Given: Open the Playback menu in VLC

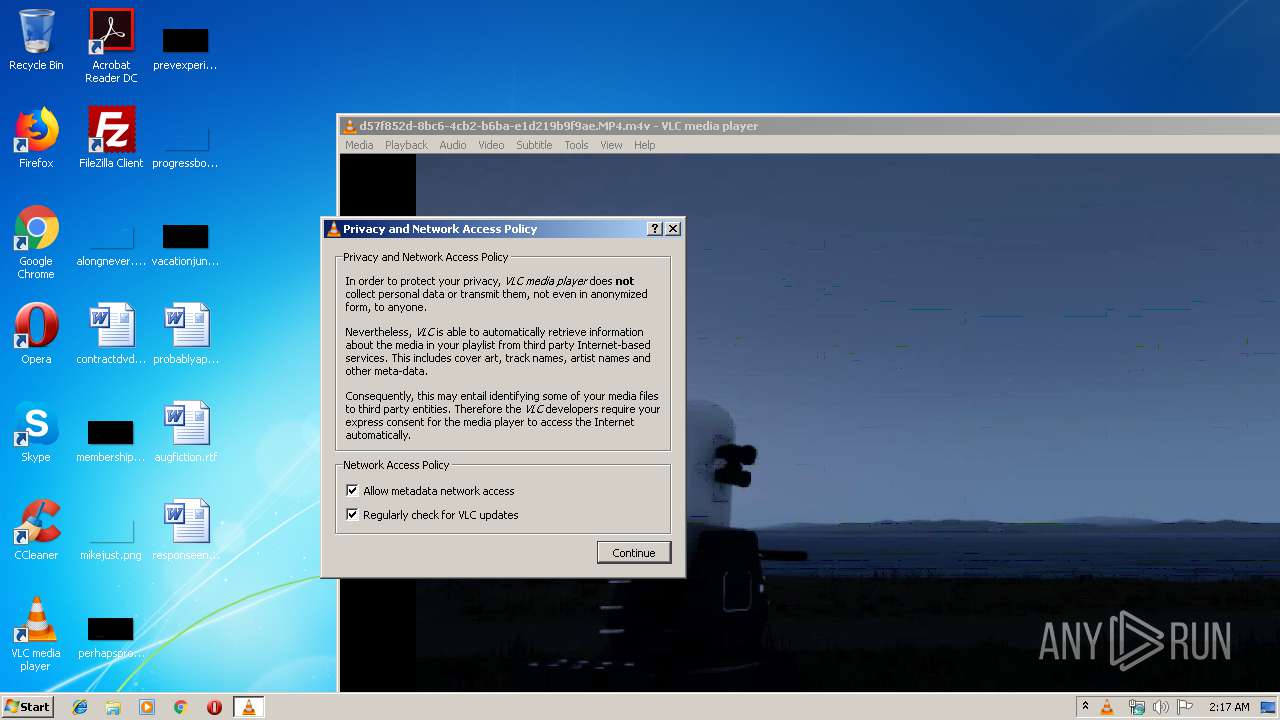Looking at the screenshot, I should (x=406, y=145).
